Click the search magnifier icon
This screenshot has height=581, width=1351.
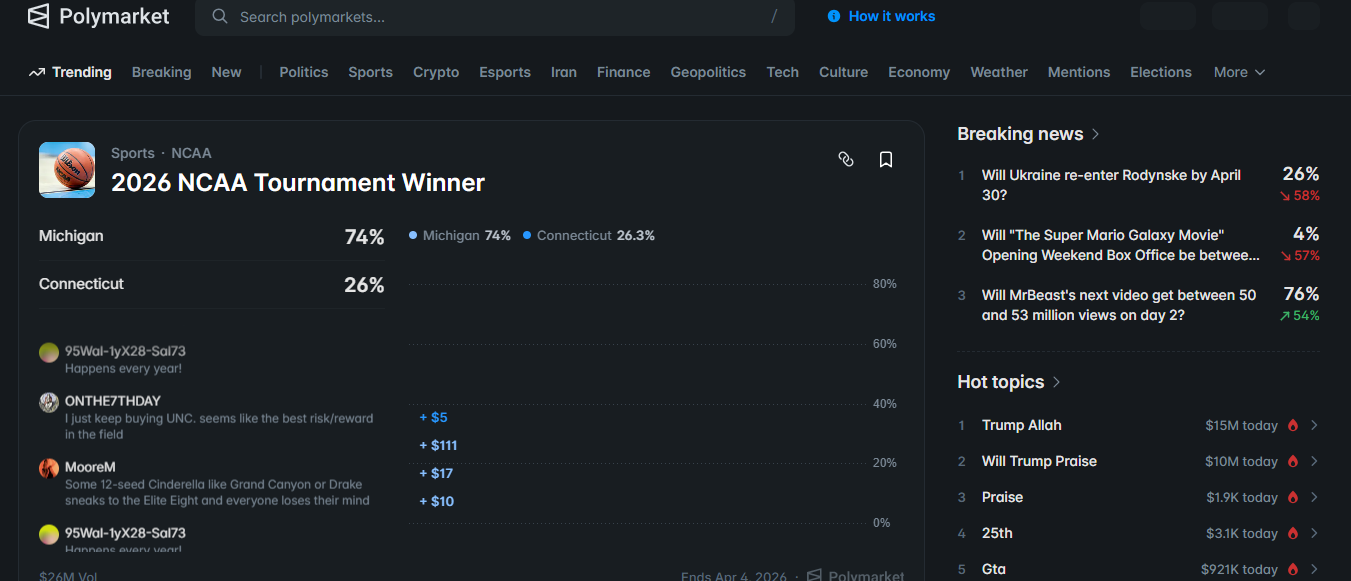[x=219, y=17]
